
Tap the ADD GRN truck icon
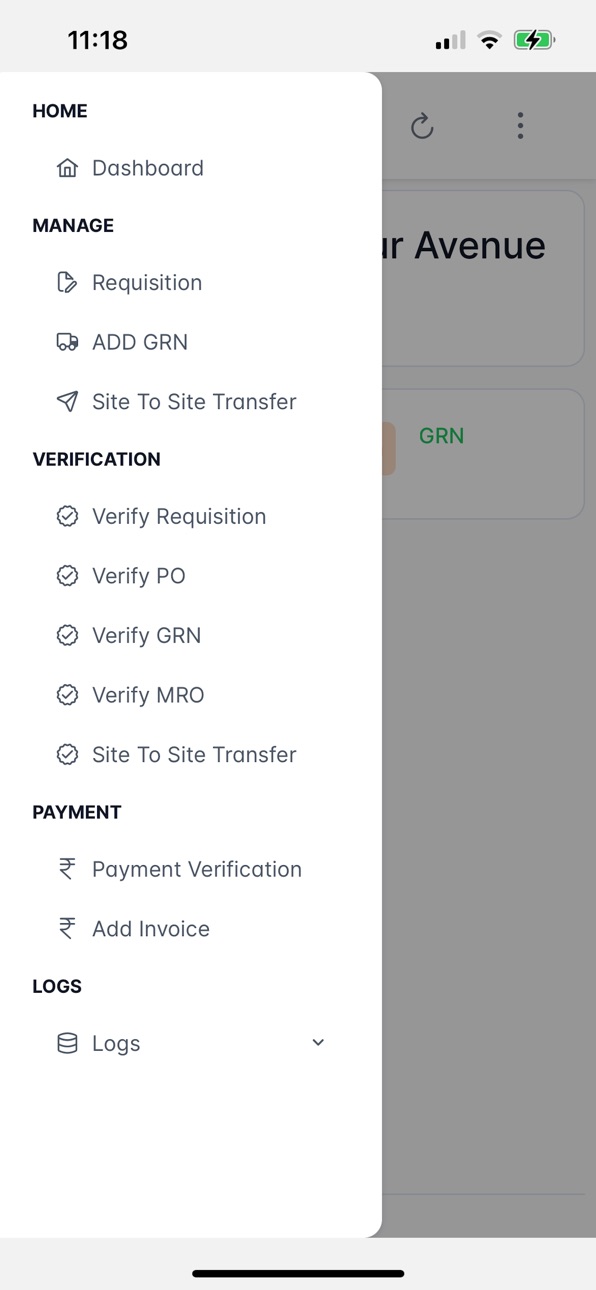click(x=67, y=342)
